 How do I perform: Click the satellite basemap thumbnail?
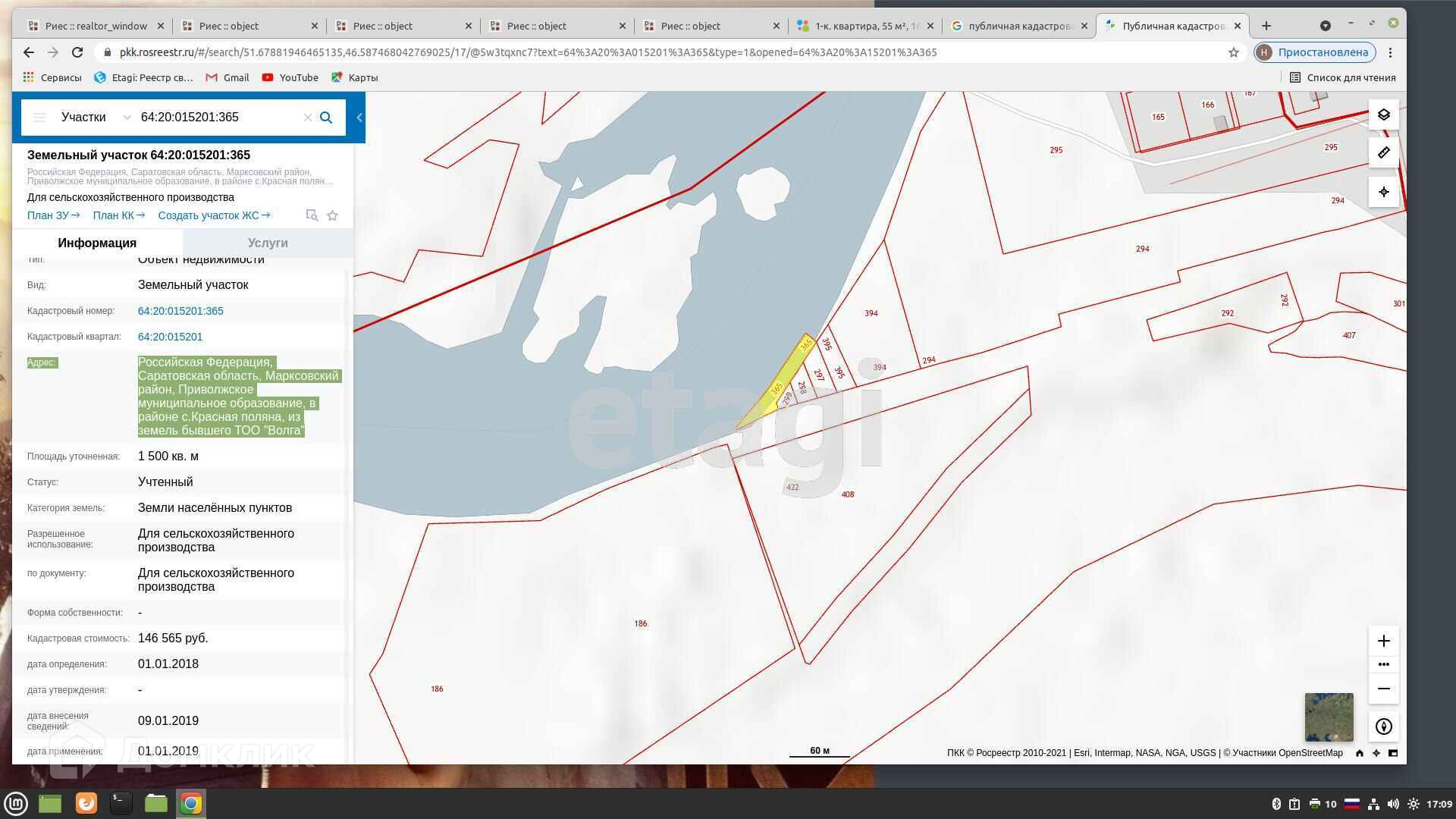(x=1329, y=717)
